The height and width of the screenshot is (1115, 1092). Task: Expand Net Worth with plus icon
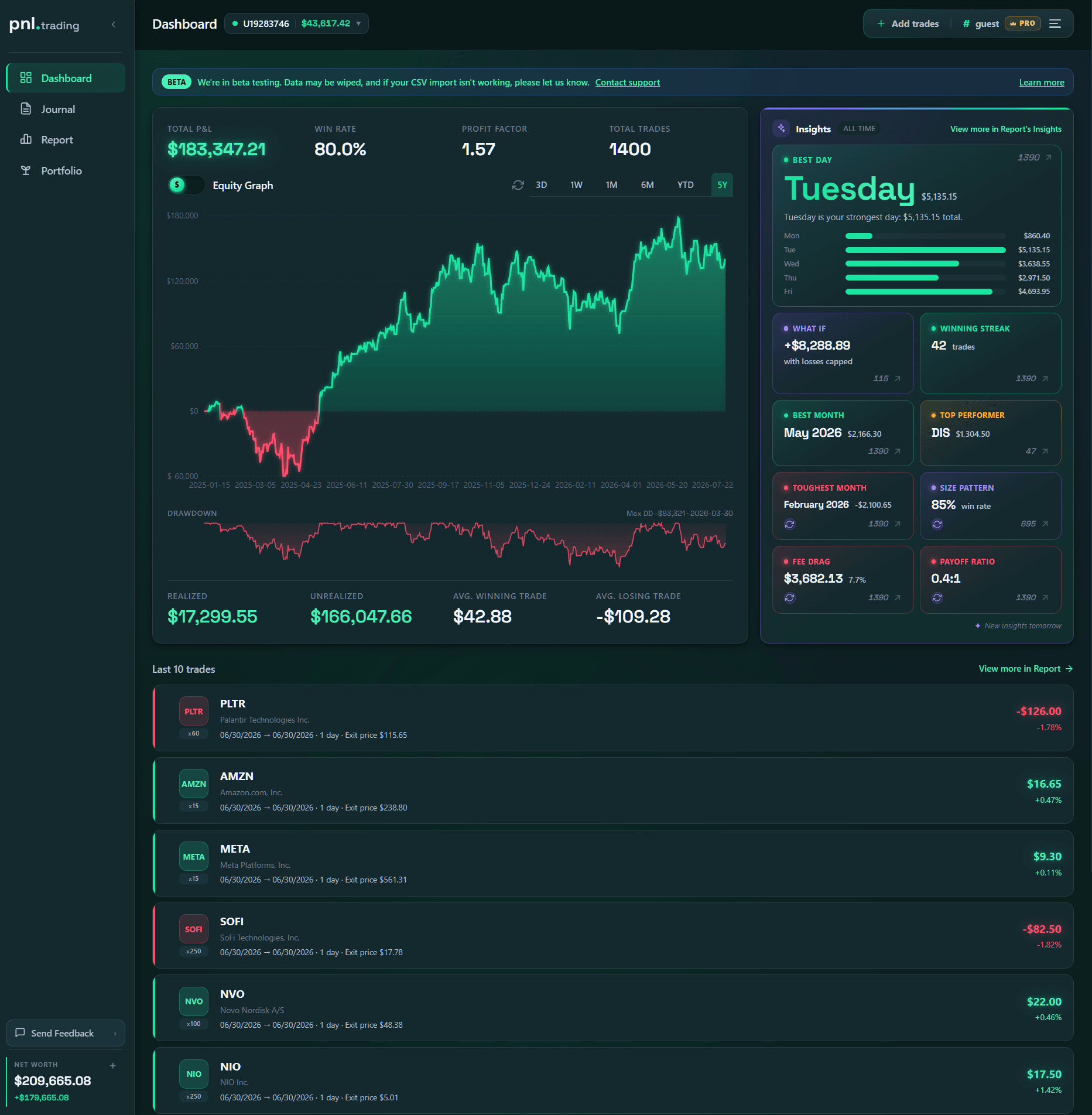tap(113, 1066)
